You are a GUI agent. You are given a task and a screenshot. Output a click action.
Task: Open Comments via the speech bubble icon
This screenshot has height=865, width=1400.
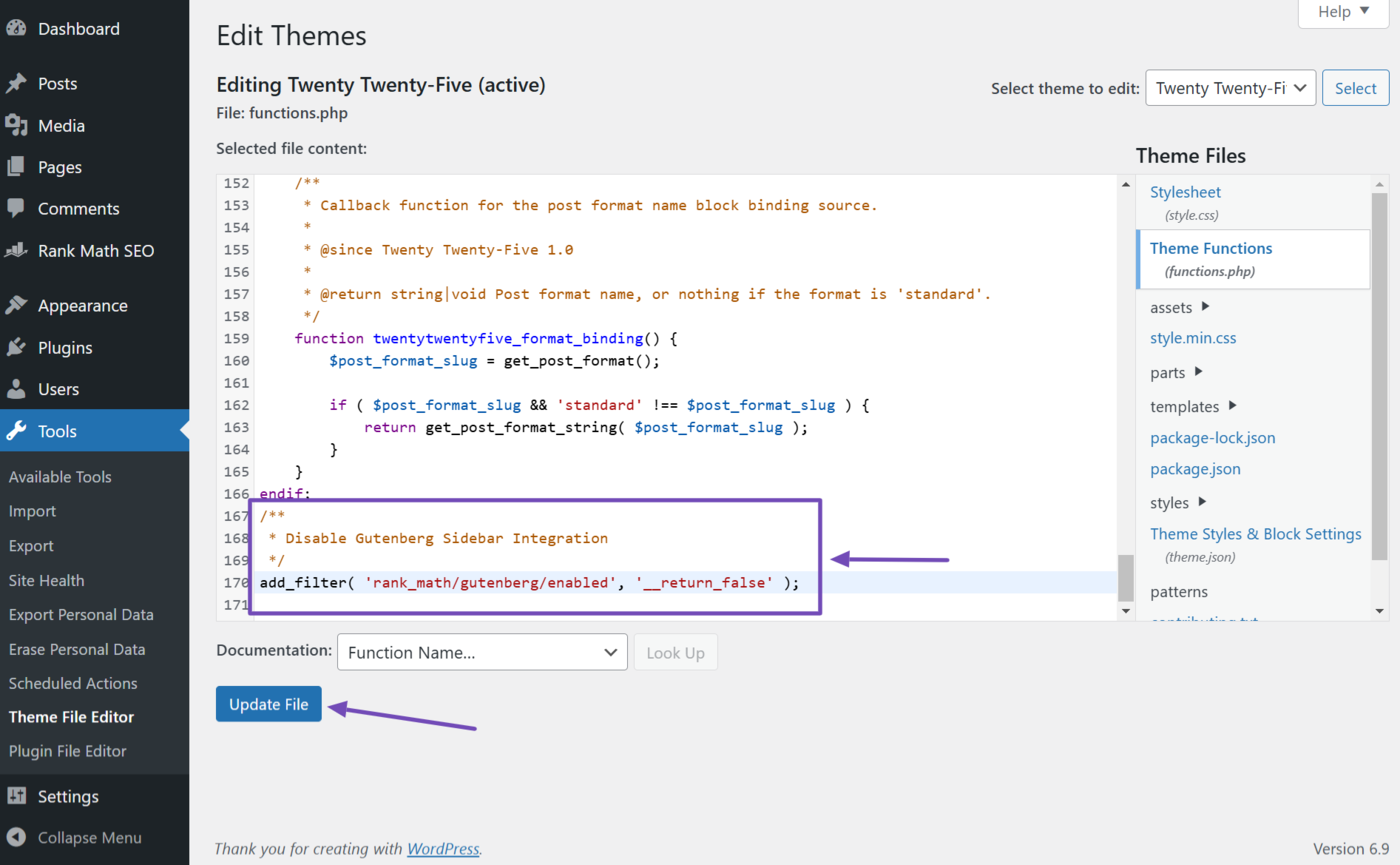(17, 208)
